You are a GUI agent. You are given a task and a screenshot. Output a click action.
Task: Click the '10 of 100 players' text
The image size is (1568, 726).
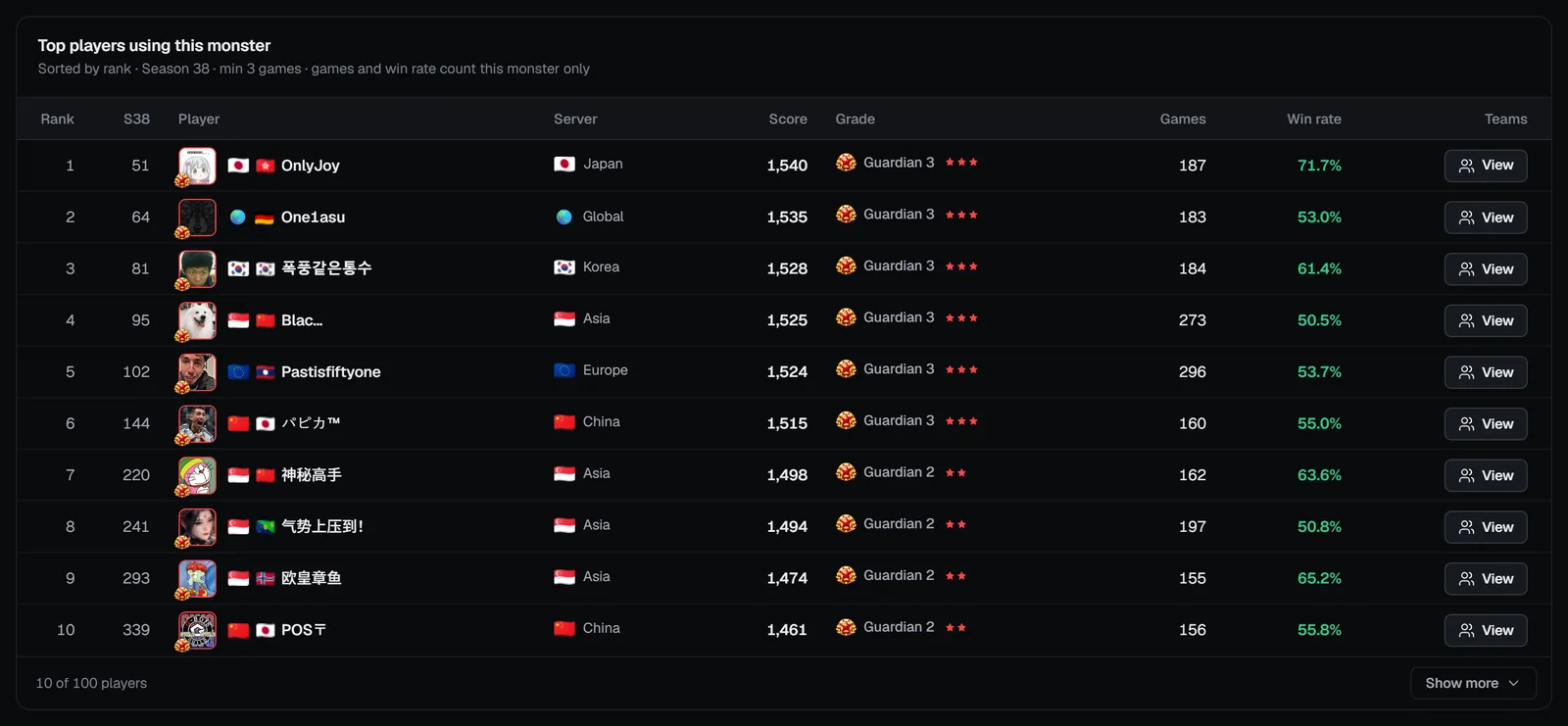coord(92,683)
